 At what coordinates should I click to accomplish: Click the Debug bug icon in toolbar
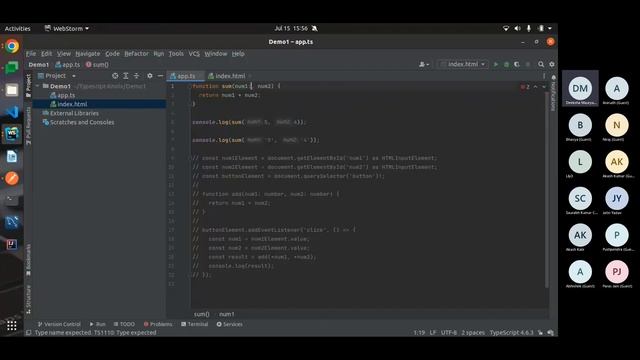coord(506,64)
